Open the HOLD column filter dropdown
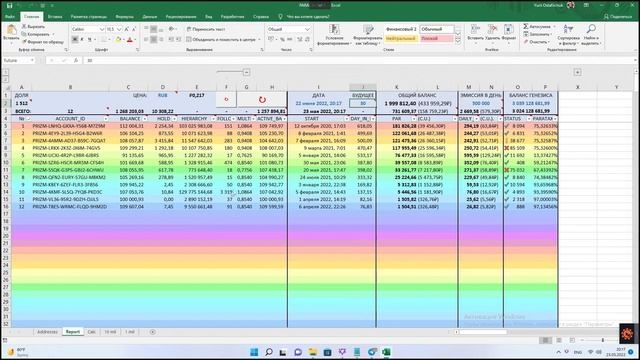 coord(175,119)
